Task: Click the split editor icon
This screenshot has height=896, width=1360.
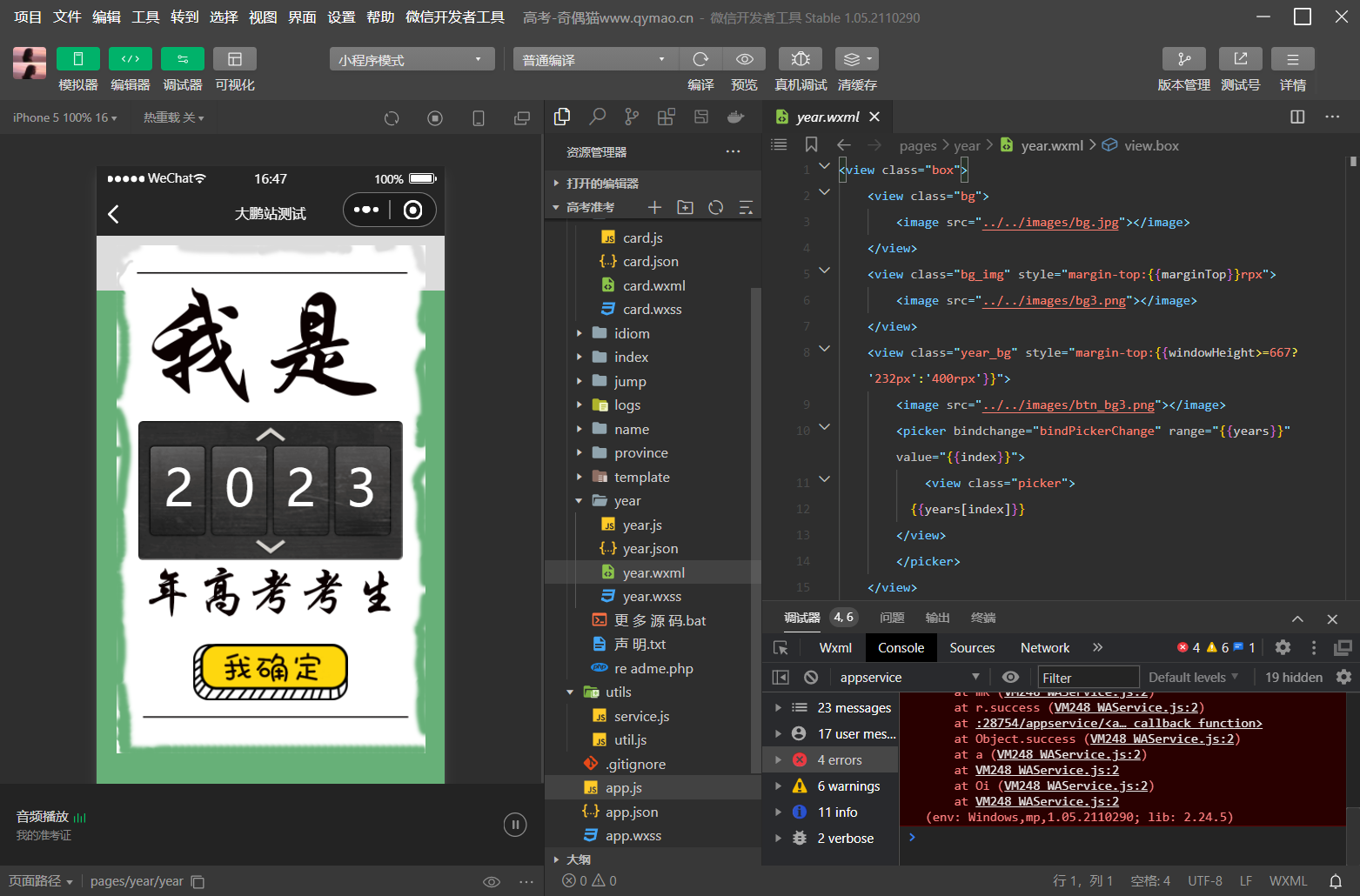Action: coord(1297,117)
